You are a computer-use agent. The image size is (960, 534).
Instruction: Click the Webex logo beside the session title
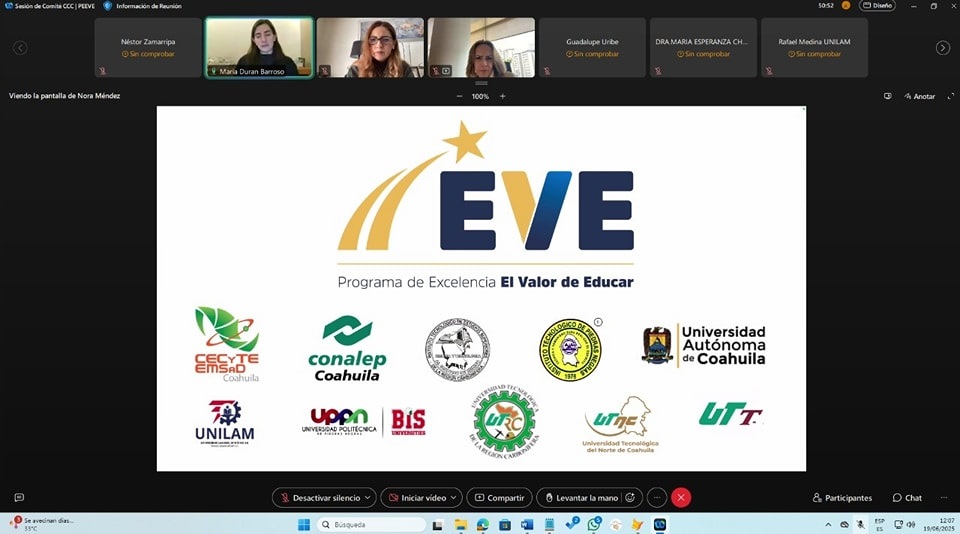[9, 6]
